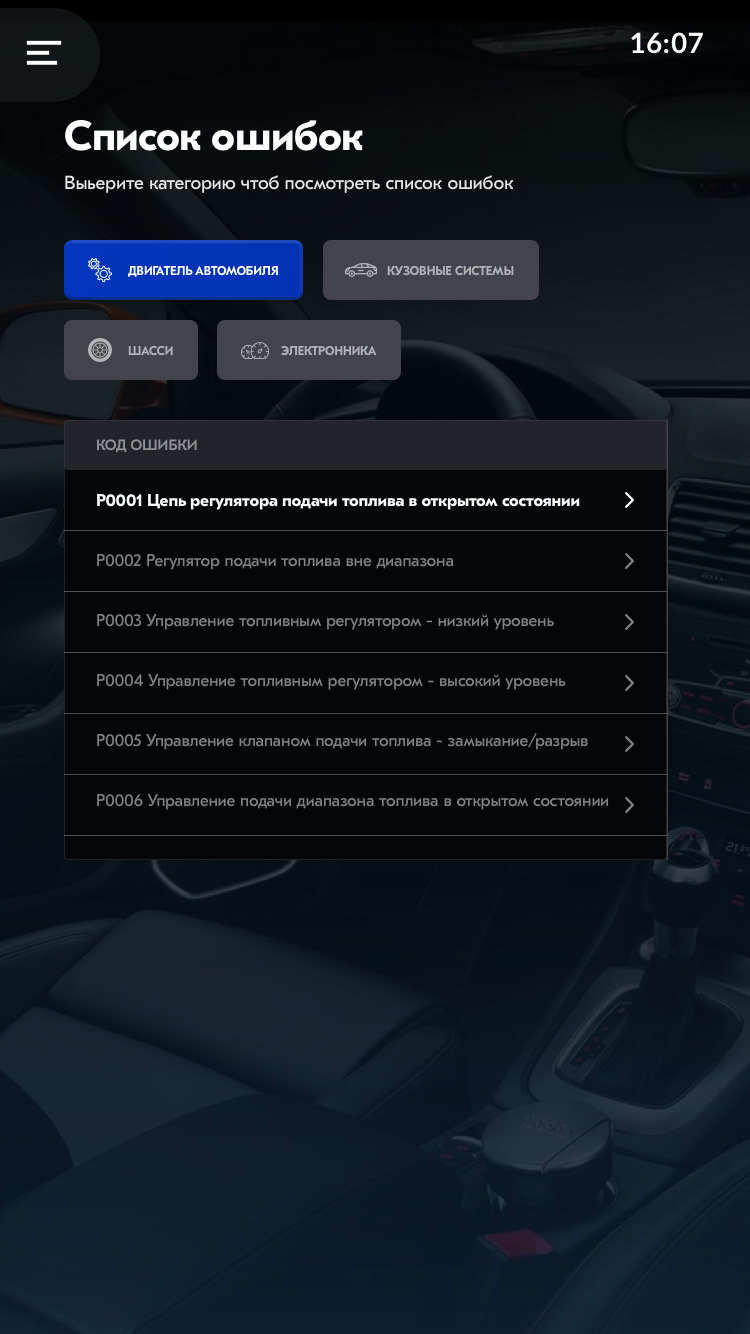Viewport: 750px width, 1334px height.
Task: Expand P0003 row chevron
Action: click(x=629, y=622)
